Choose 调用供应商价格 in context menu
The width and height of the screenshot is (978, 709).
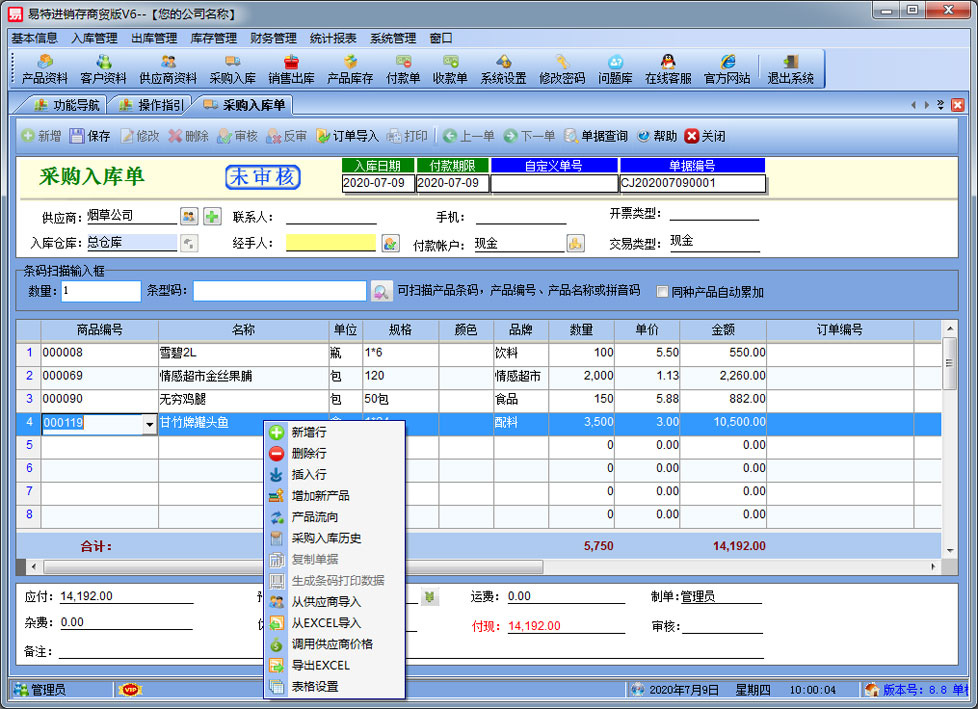[334, 644]
